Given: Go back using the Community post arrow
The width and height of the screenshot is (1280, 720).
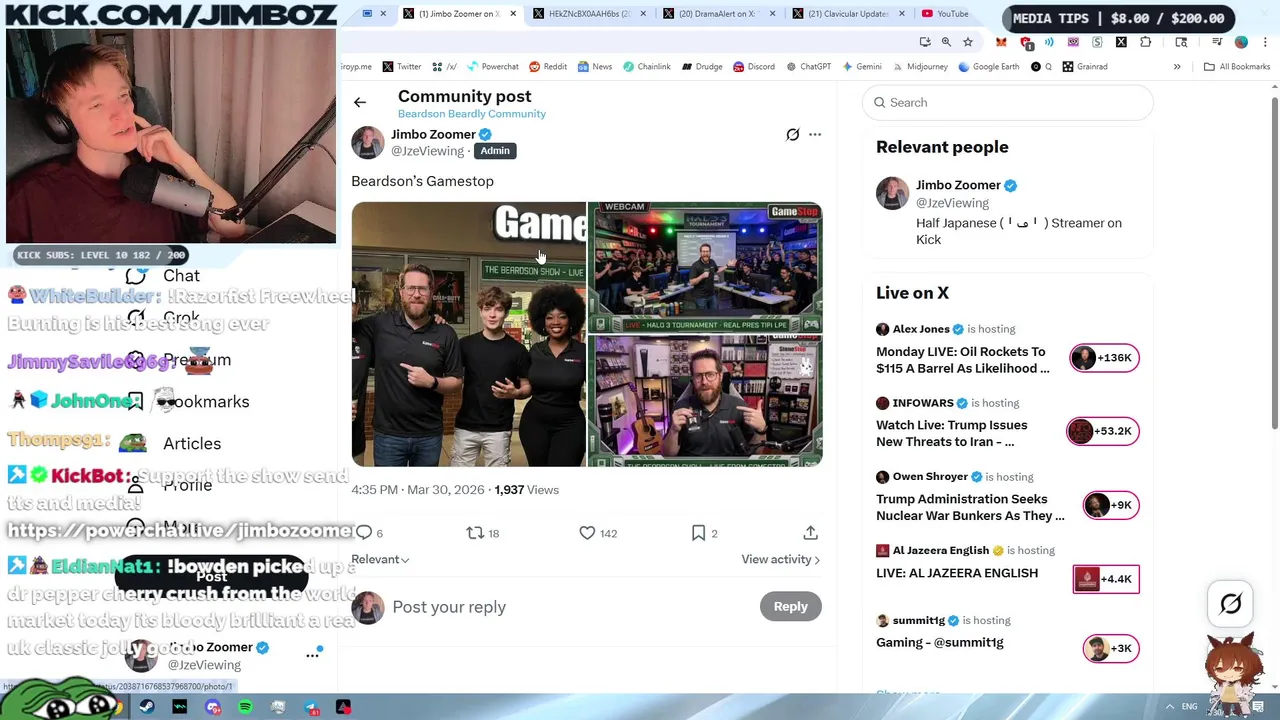Looking at the screenshot, I should [360, 102].
